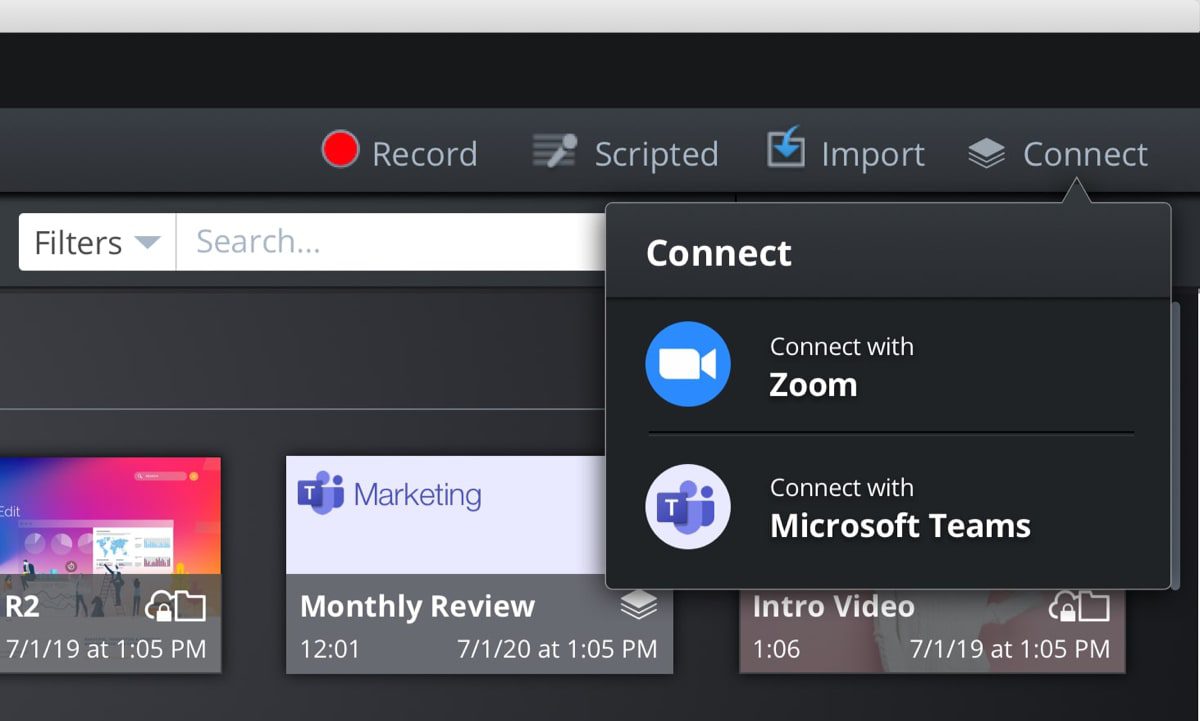Click the 12:01 duration text
1200x721 pixels.
pos(330,649)
